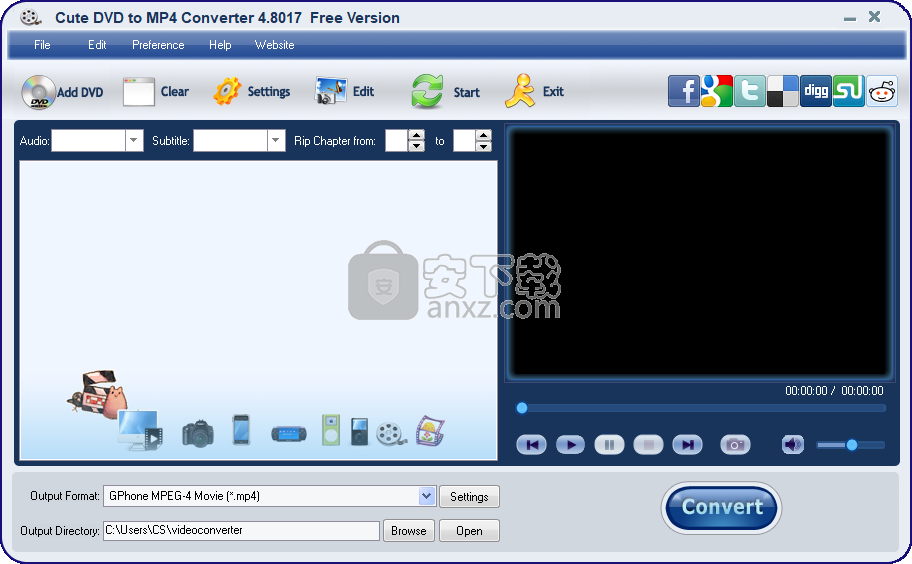Share via Google icon
This screenshot has height=564, width=912.
[717, 91]
